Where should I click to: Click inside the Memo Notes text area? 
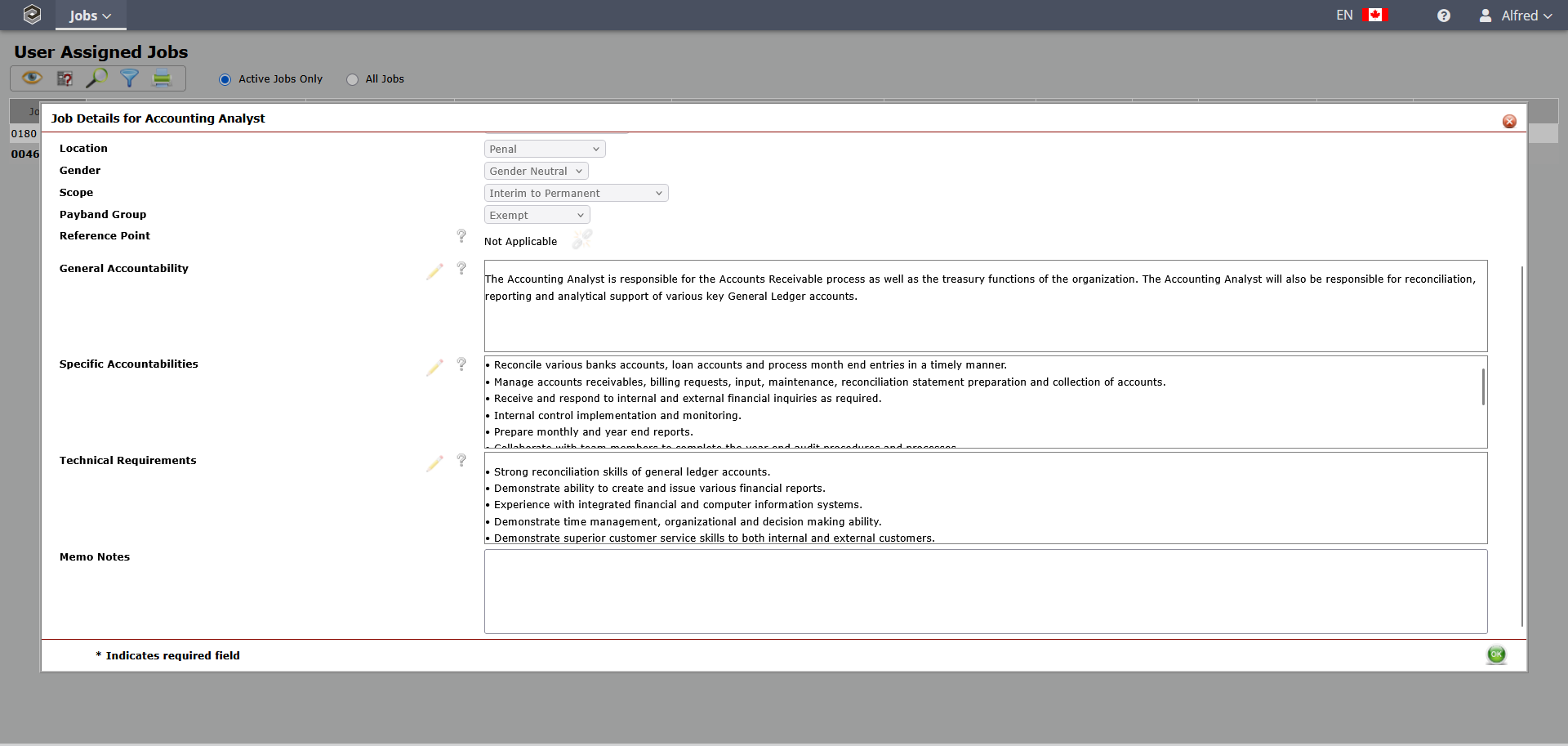986,592
